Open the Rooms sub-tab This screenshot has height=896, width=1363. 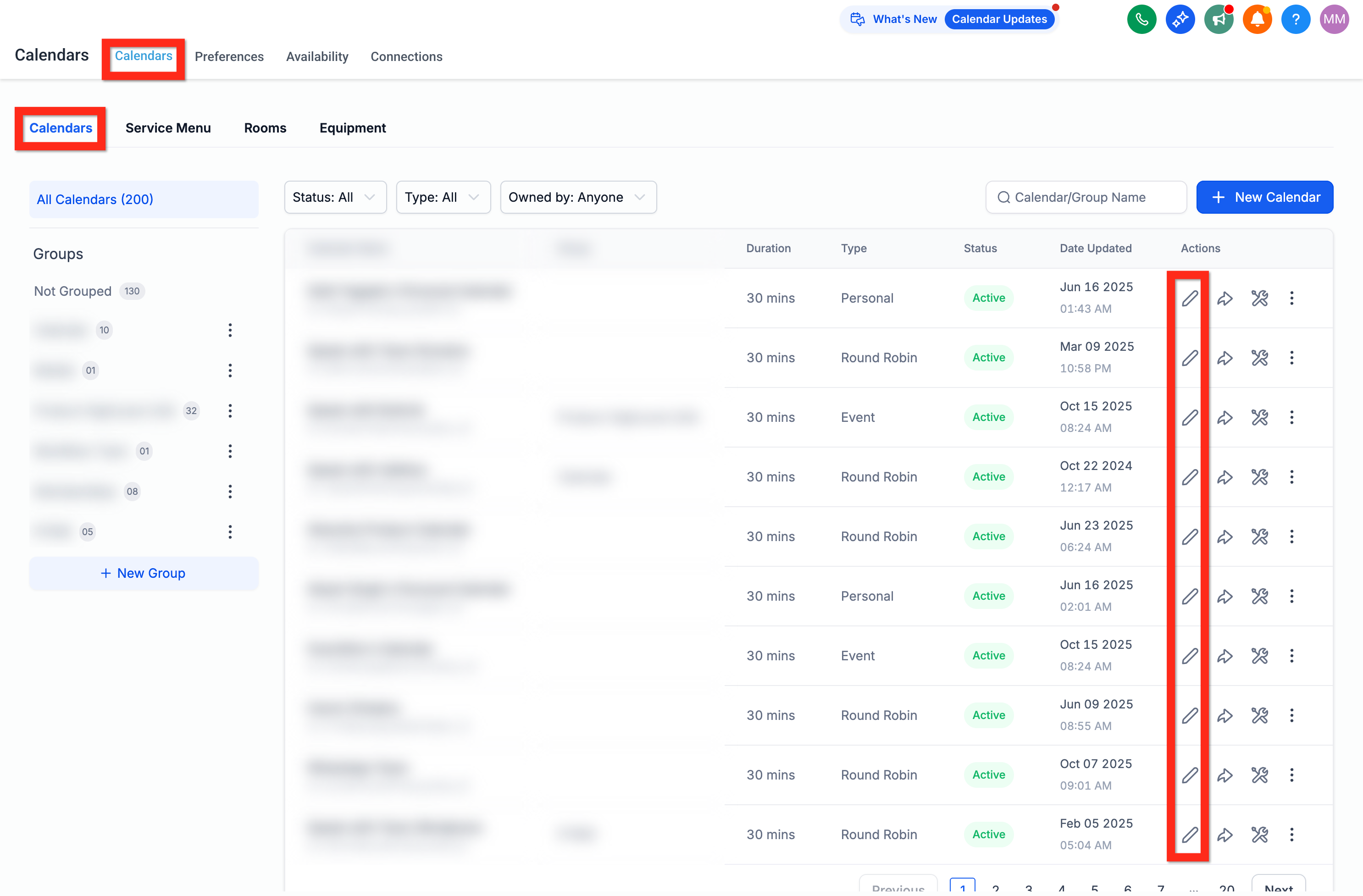(265, 128)
